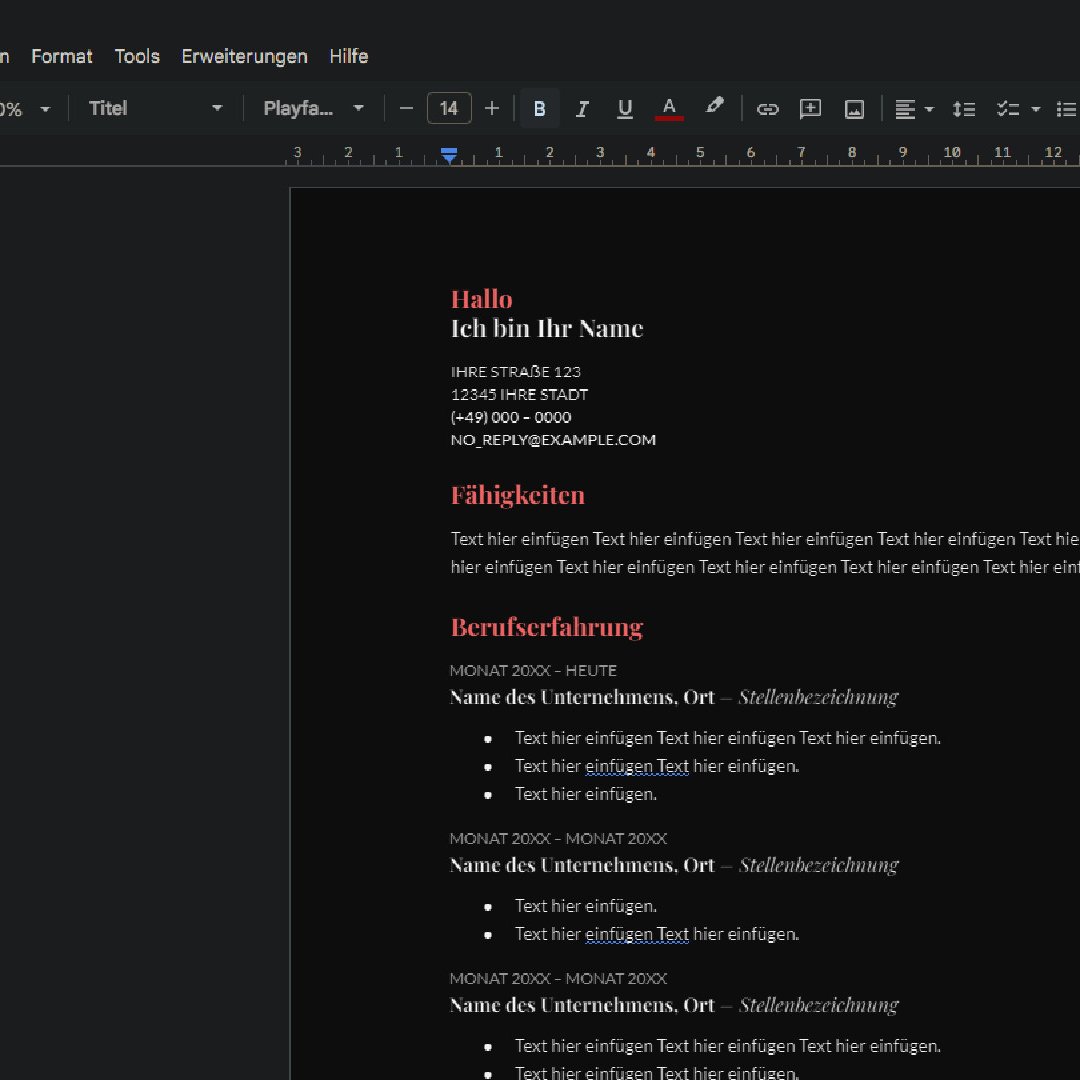The image size is (1080, 1080).
Task: Open the Format menu
Action: tap(62, 56)
